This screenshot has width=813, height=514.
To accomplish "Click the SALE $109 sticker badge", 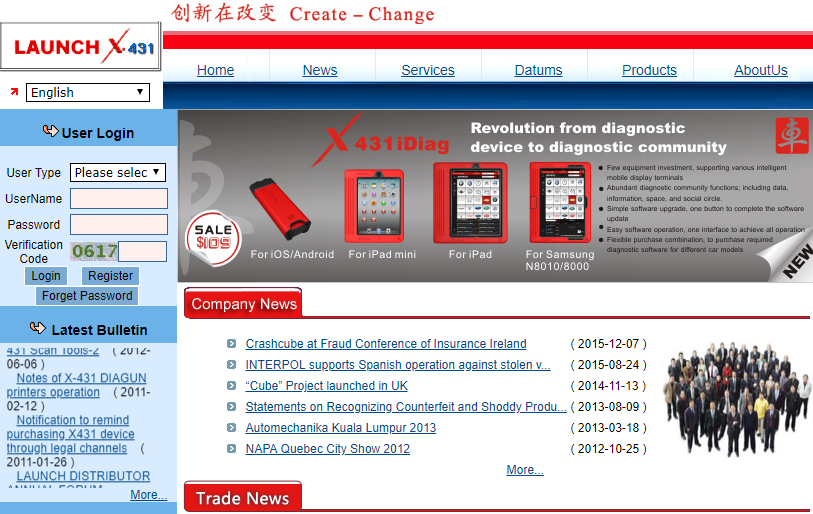I will point(213,239).
